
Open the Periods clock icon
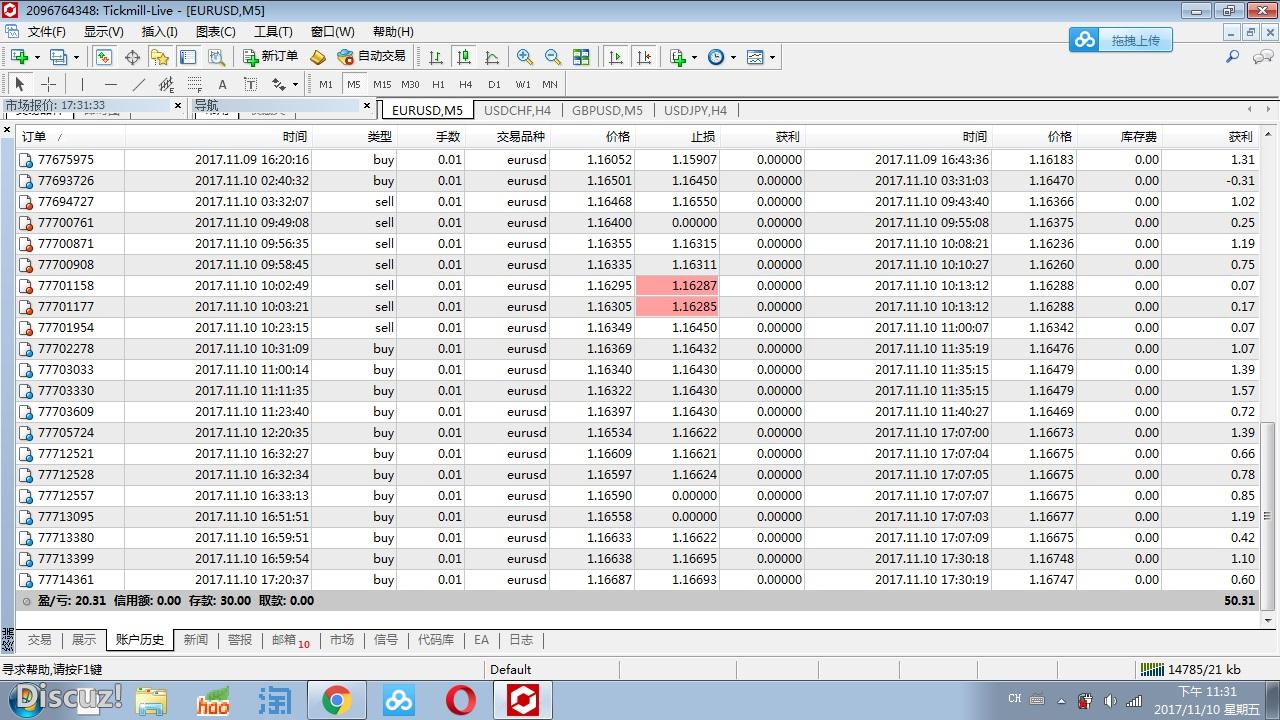pos(716,57)
